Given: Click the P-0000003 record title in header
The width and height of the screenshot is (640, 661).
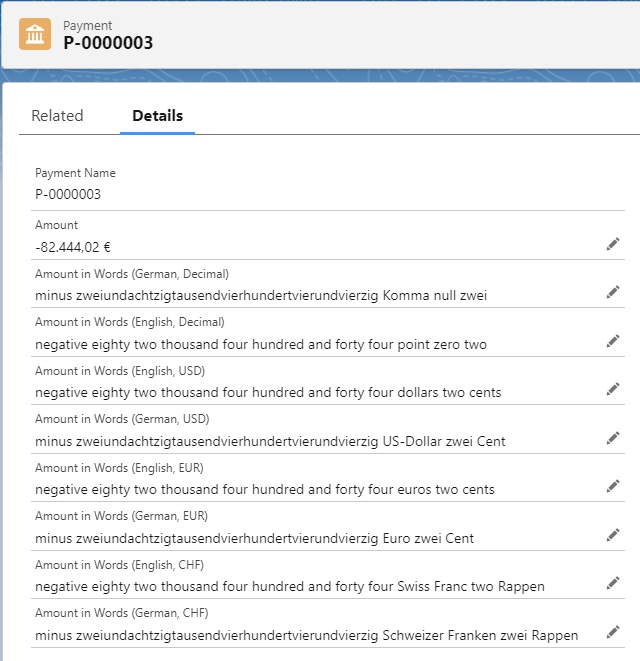Looking at the screenshot, I should 108,43.
